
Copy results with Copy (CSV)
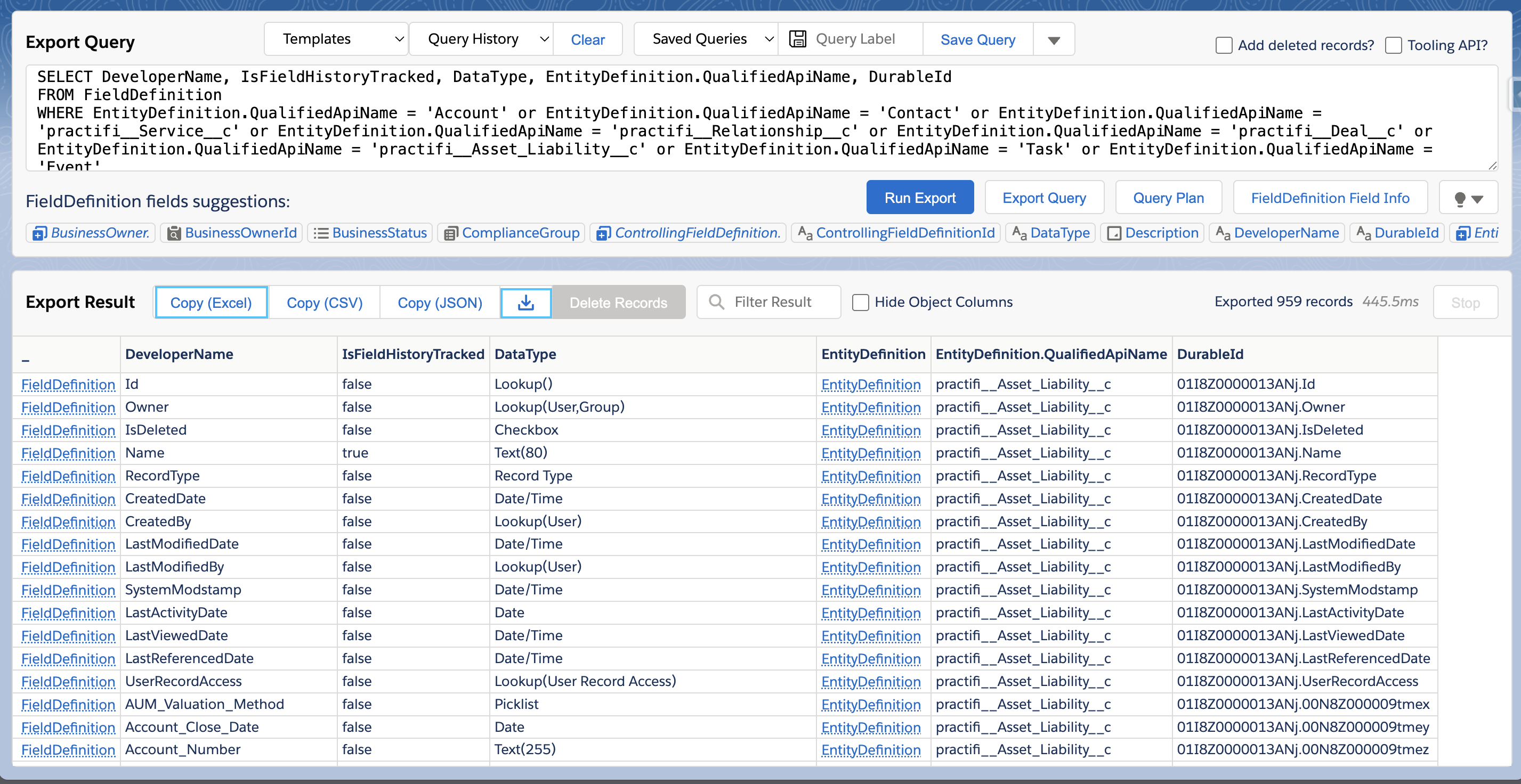point(324,303)
